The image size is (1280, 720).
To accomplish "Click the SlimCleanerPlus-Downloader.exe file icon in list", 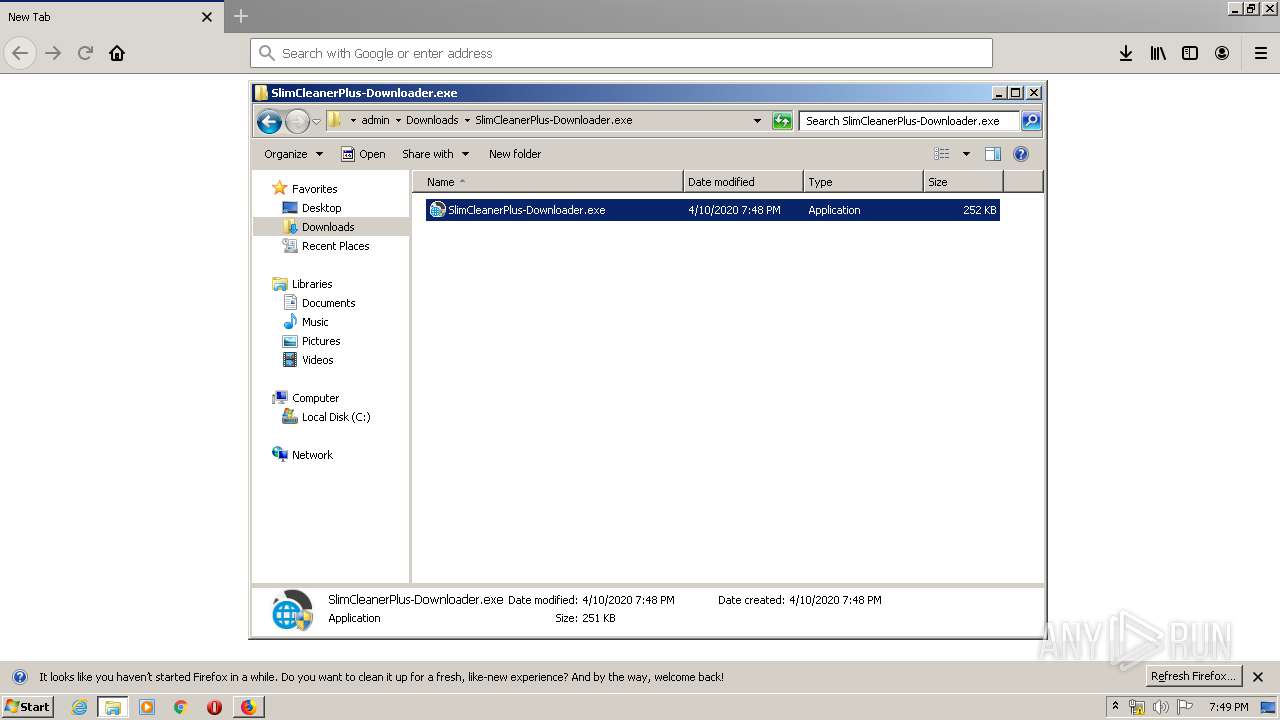I will [437, 210].
